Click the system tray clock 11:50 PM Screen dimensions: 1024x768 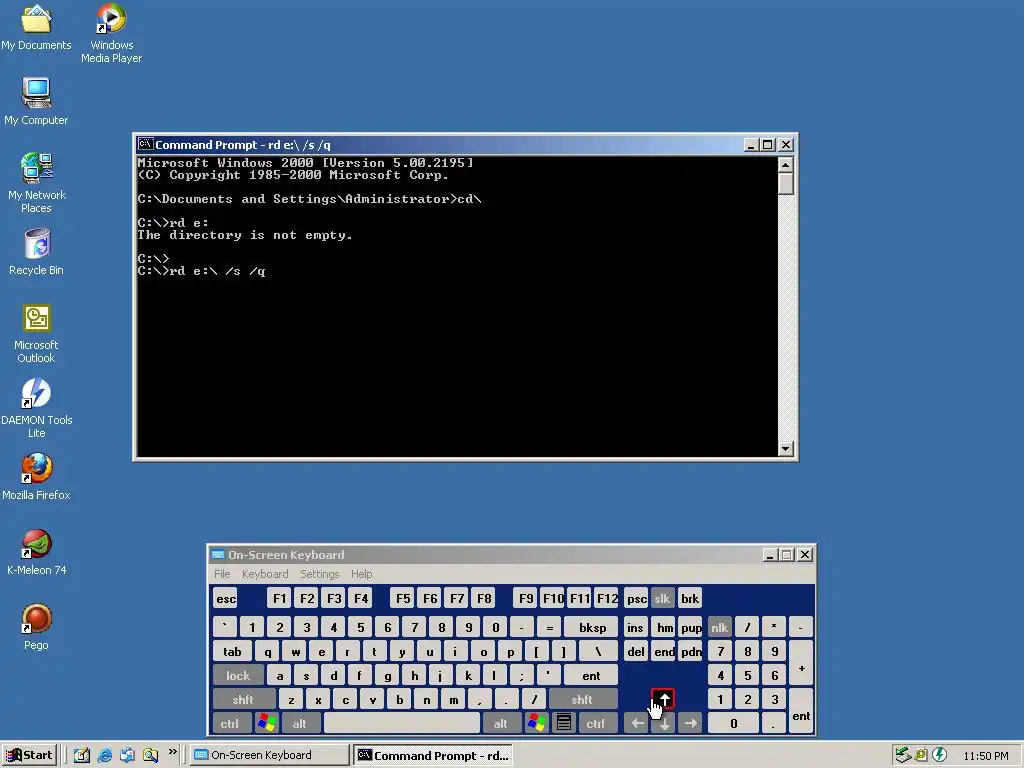tap(985, 756)
